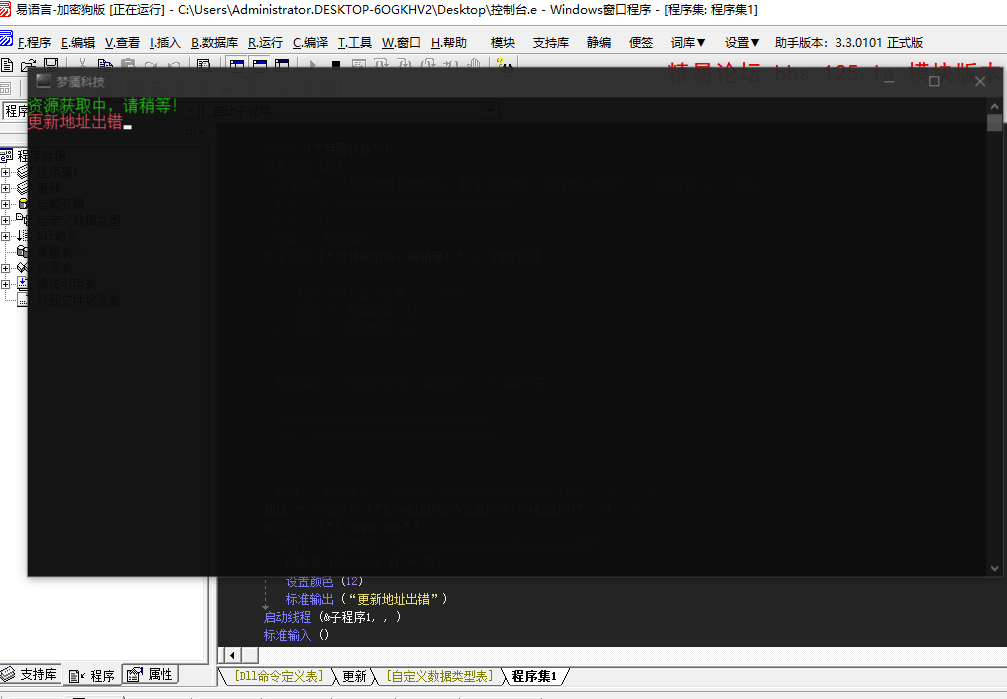Viewport: 1007px width, 699px height.
Task: Click the Run play-triangle toolbar icon
Action: point(313,64)
